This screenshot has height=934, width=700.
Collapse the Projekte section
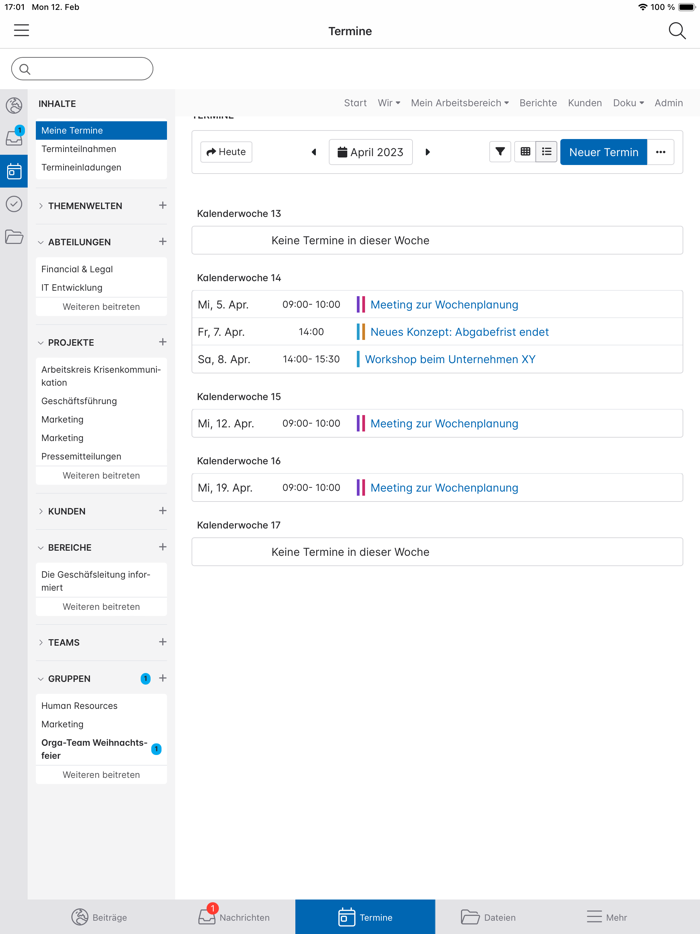(41, 343)
